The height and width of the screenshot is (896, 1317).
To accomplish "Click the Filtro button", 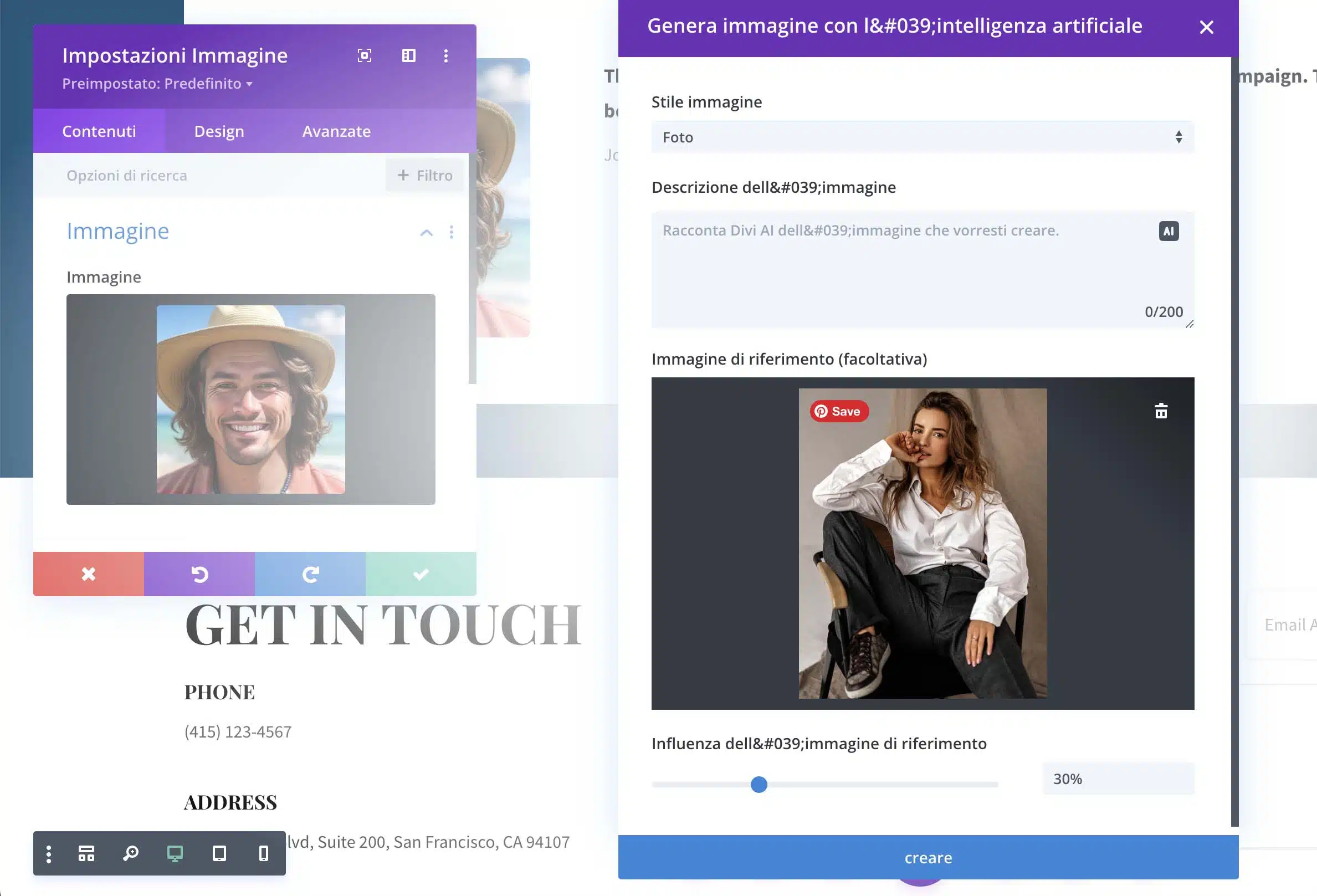I will pos(425,176).
